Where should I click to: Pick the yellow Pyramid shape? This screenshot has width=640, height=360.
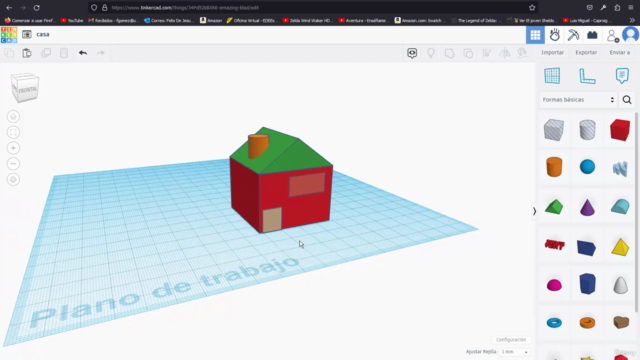620,247
